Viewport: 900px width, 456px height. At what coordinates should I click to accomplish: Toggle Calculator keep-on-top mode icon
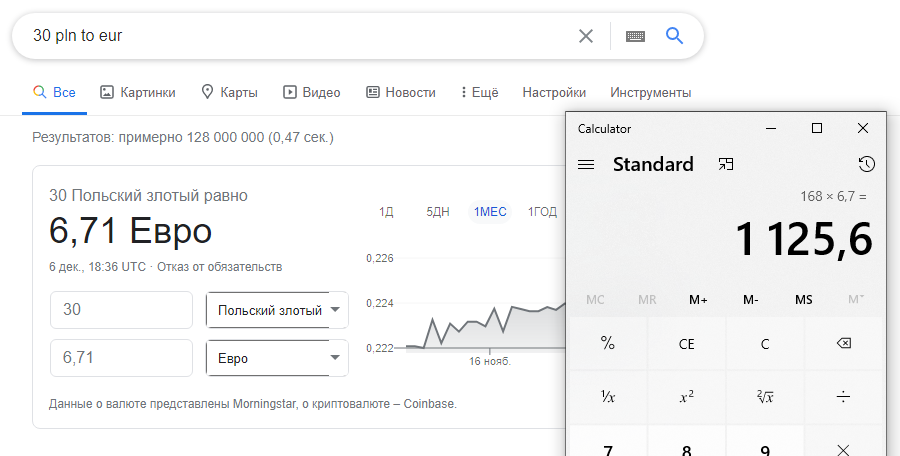click(726, 164)
